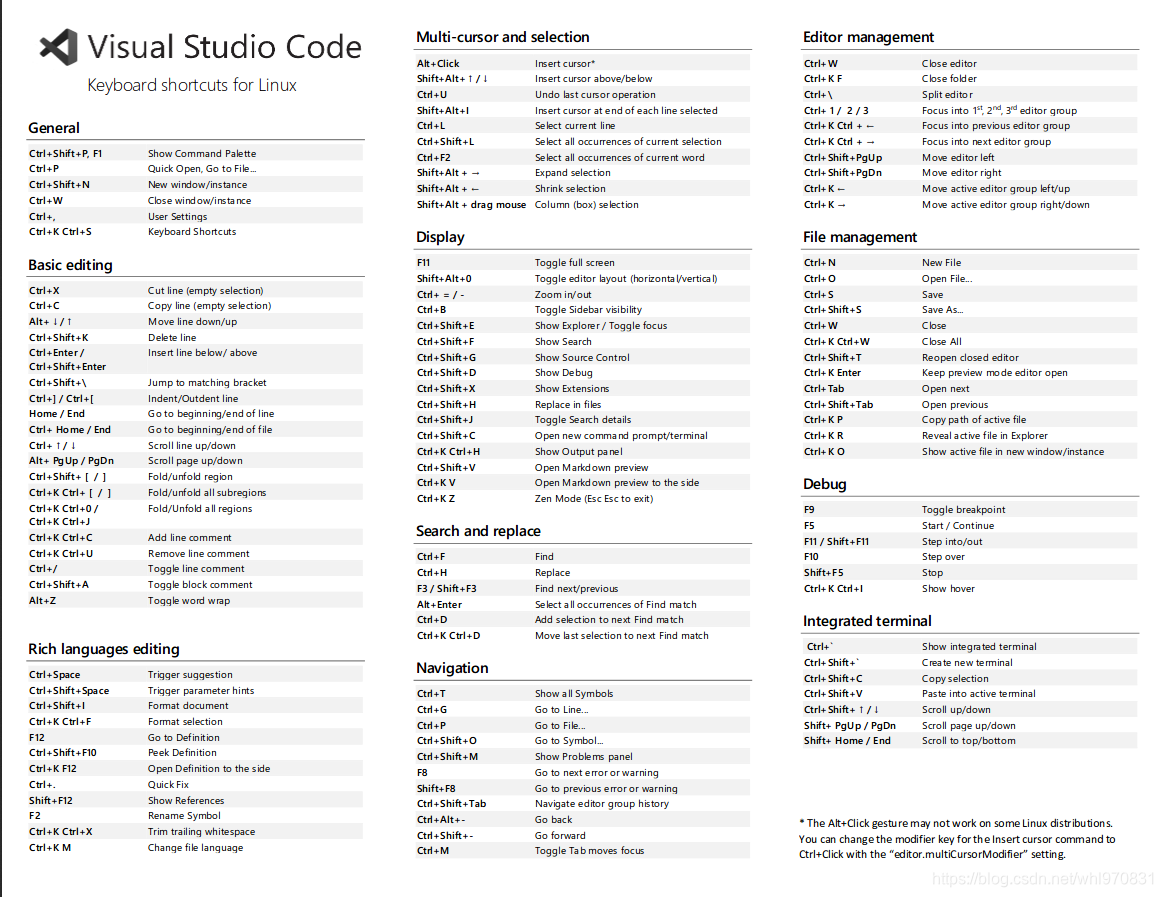This screenshot has width=1163, height=897.
Task: Click 'Zen Mode (Esc Esc to exit)' text
Action: click(594, 499)
